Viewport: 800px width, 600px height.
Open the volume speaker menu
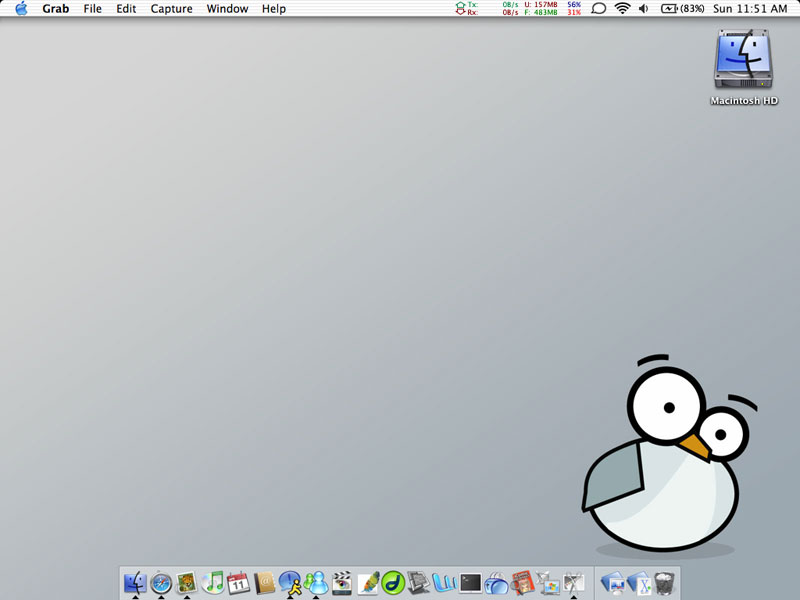coord(643,9)
